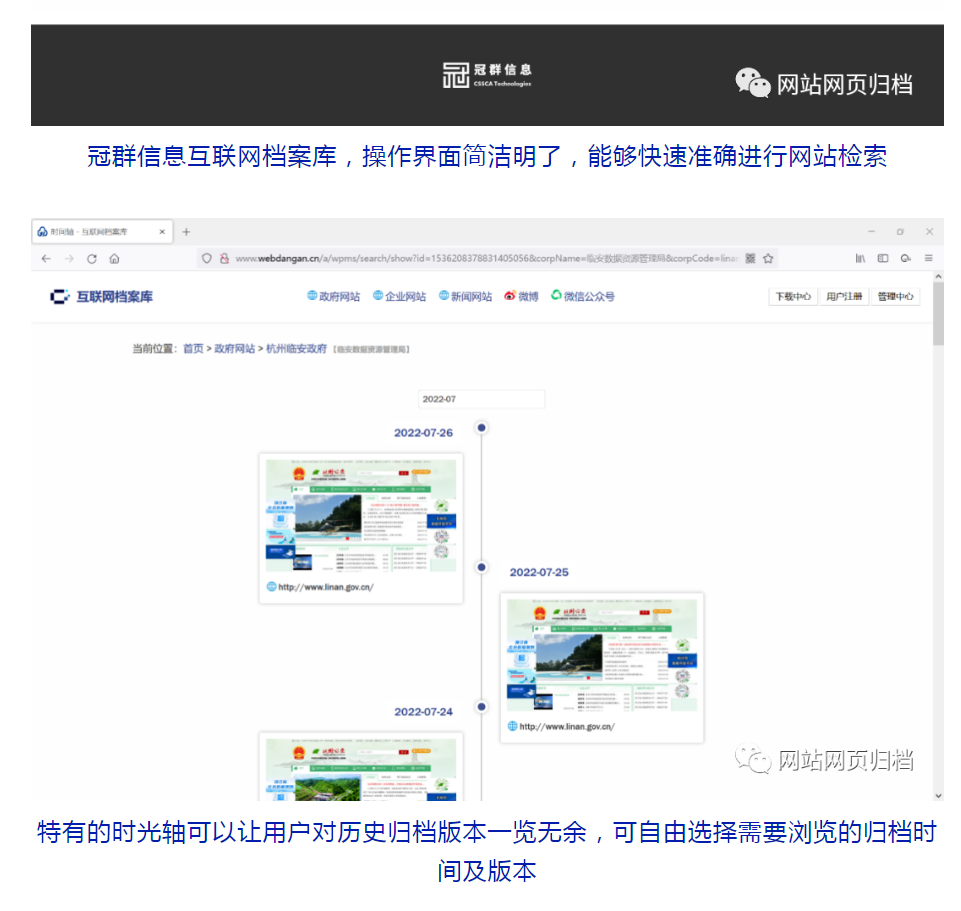Open the 企业网站 navigation item
Image resolution: width=961 pixels, height=911 pixels.
click(x=399, y=297)
